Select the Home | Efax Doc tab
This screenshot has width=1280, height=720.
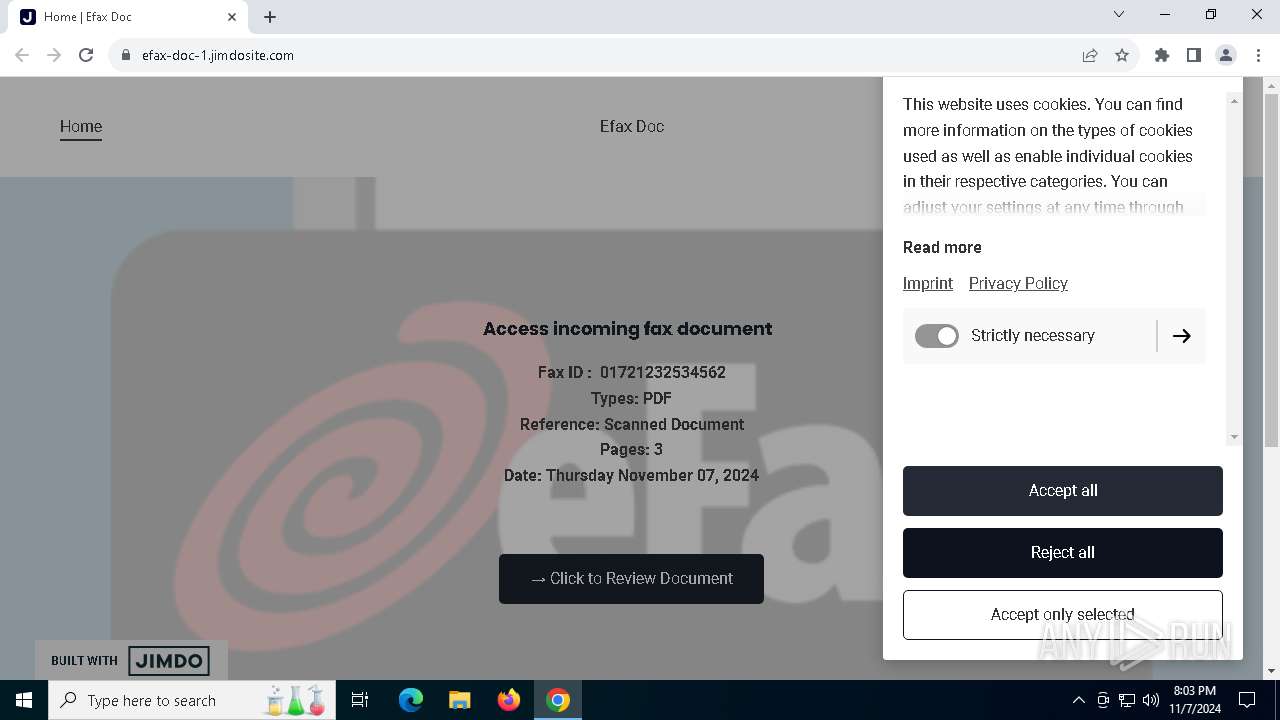click(130, 17)
